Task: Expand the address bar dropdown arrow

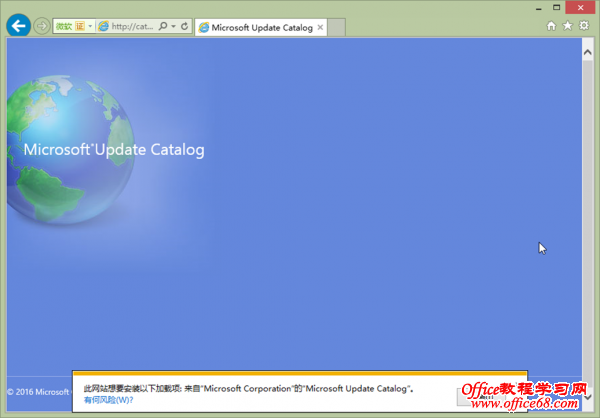Action: coord(173,26)
